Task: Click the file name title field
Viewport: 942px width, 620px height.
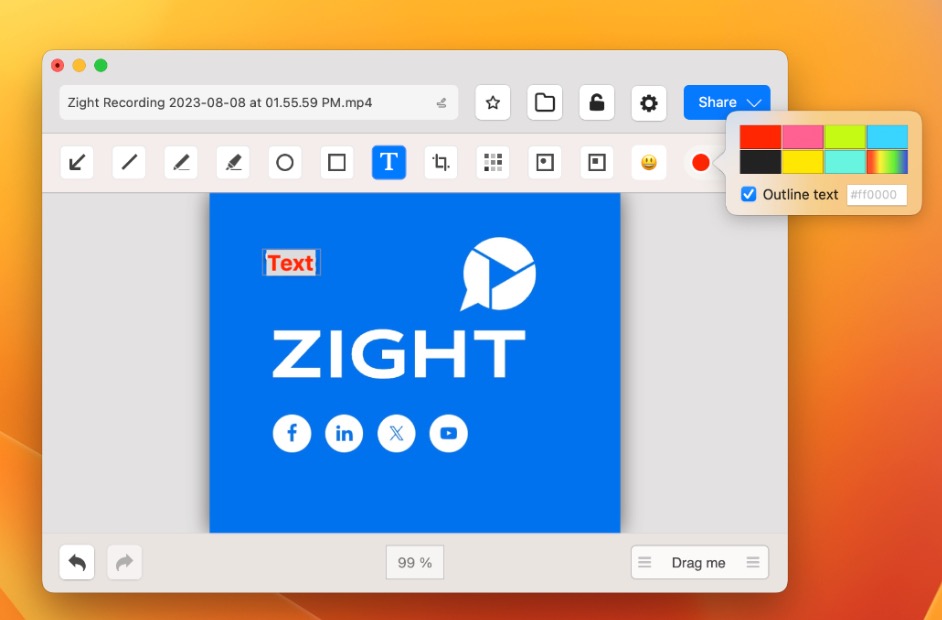Action: coord(258,103)
